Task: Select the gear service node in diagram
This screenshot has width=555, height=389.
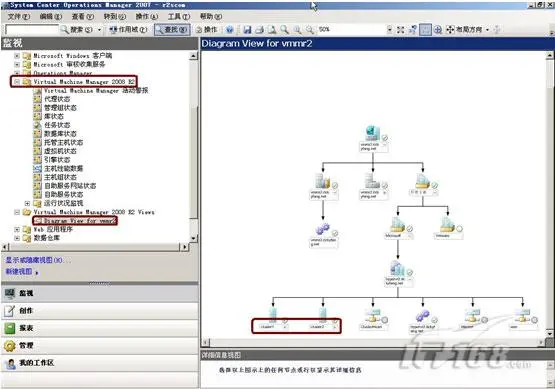Action: point(324,234)
